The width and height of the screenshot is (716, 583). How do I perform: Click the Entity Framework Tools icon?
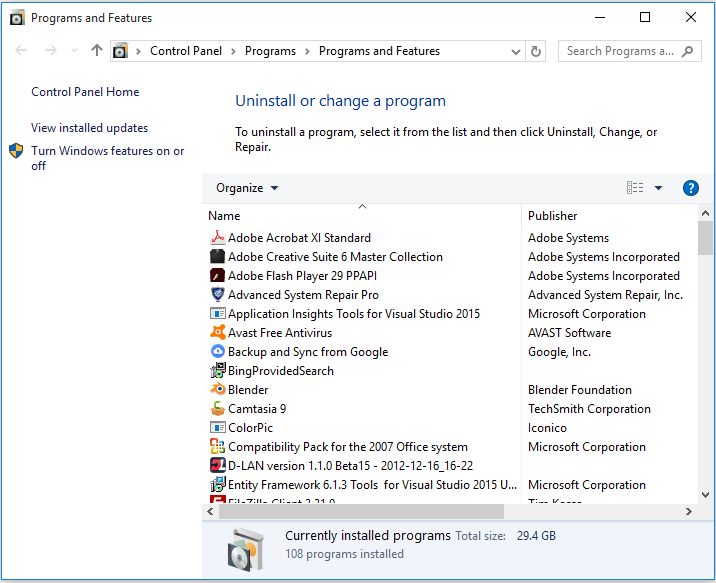217,484
